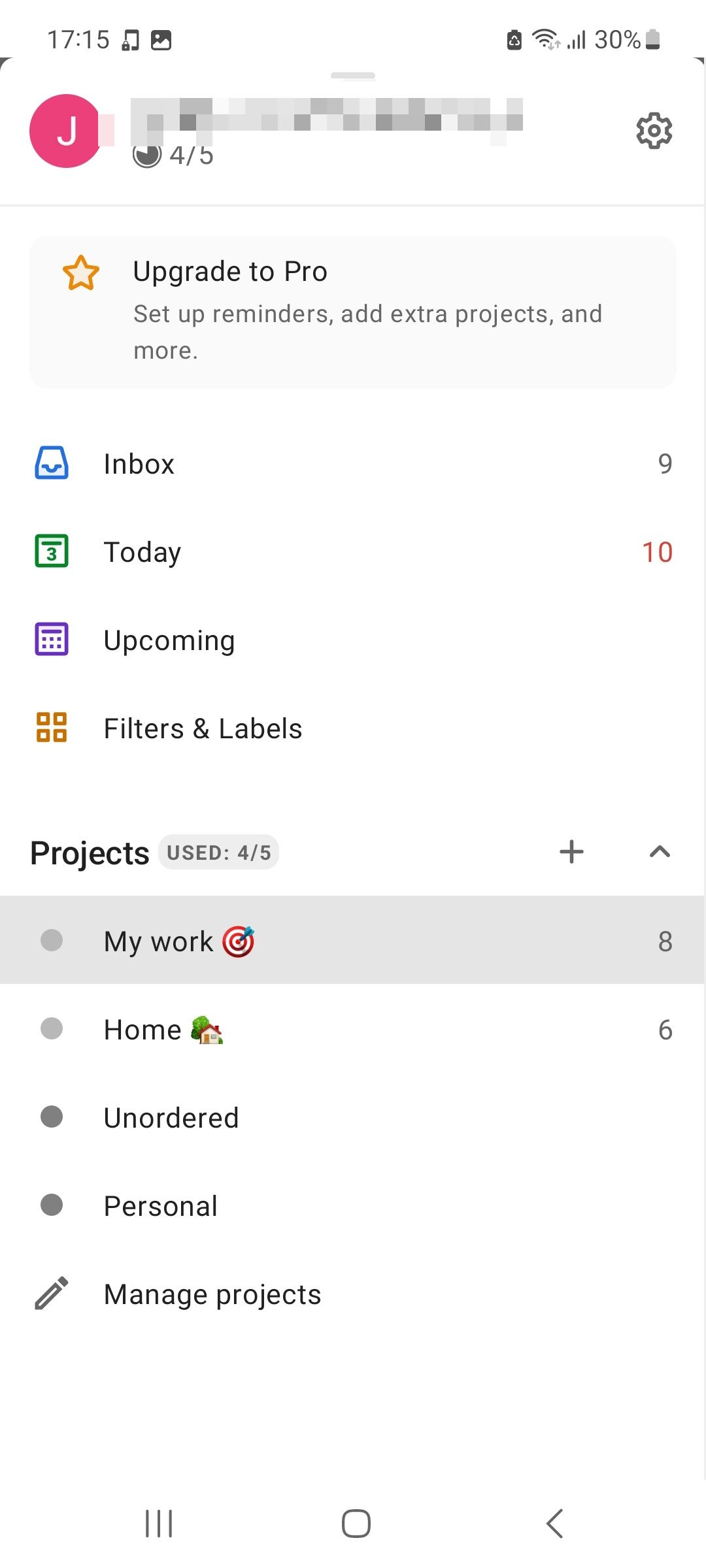
Task: Tap the Upcoming calendar grid icon
Action: (52, 640)
